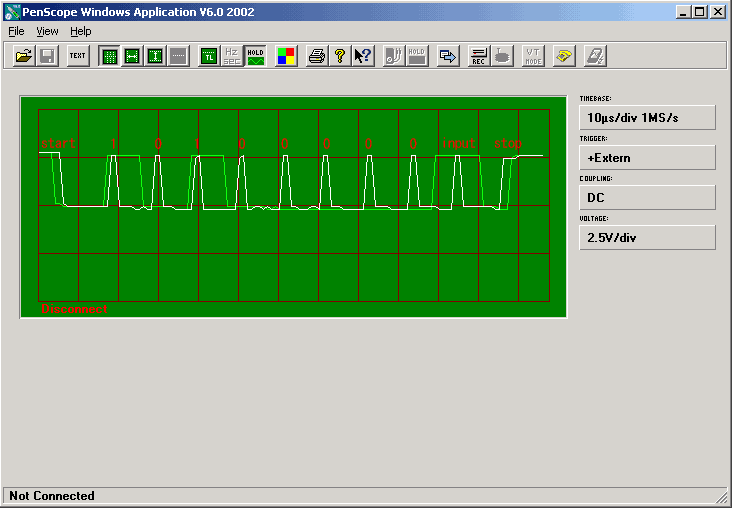Click the yellow question mark help icon
This screenshot has height=508, width=732.
[x=340, y=56]
